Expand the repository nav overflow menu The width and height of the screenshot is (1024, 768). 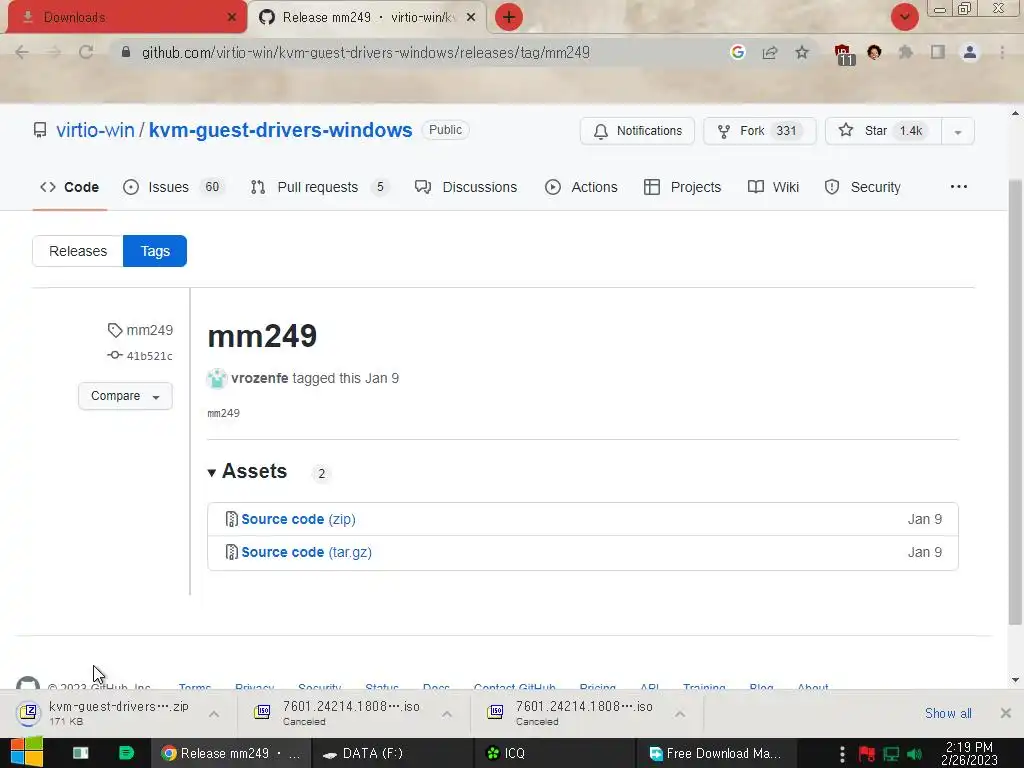[959, 187]
